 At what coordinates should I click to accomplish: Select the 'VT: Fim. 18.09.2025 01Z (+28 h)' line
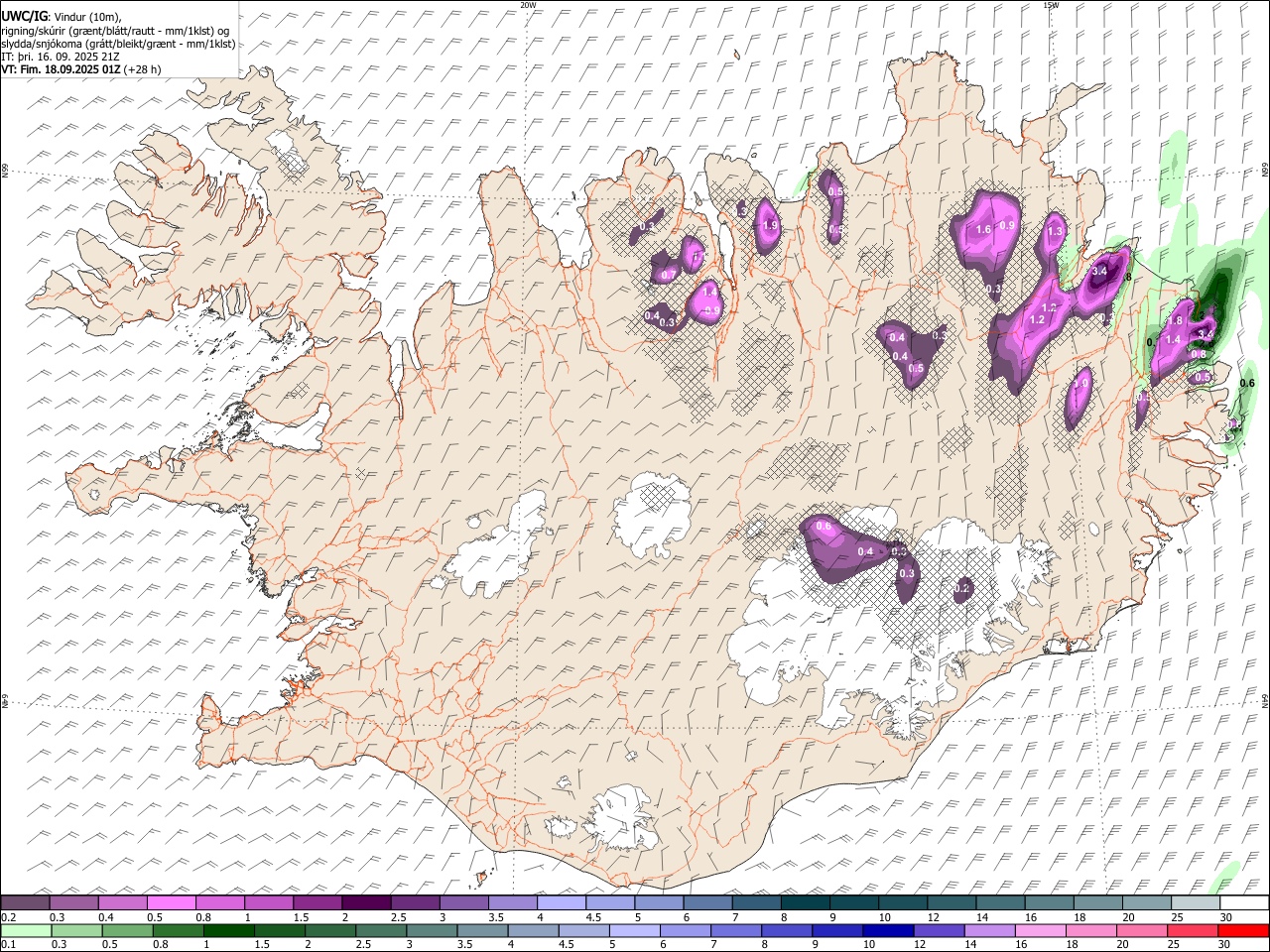point(80,70)
